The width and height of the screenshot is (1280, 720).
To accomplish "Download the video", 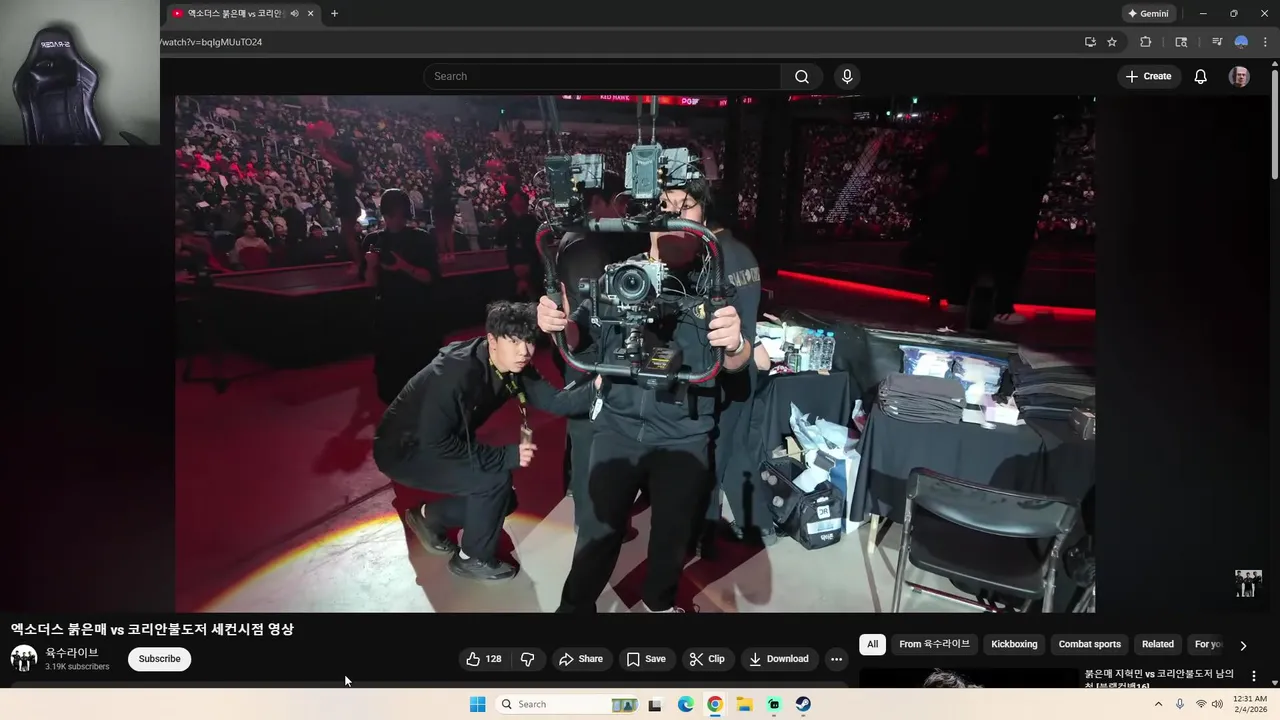I will [779, 659].
